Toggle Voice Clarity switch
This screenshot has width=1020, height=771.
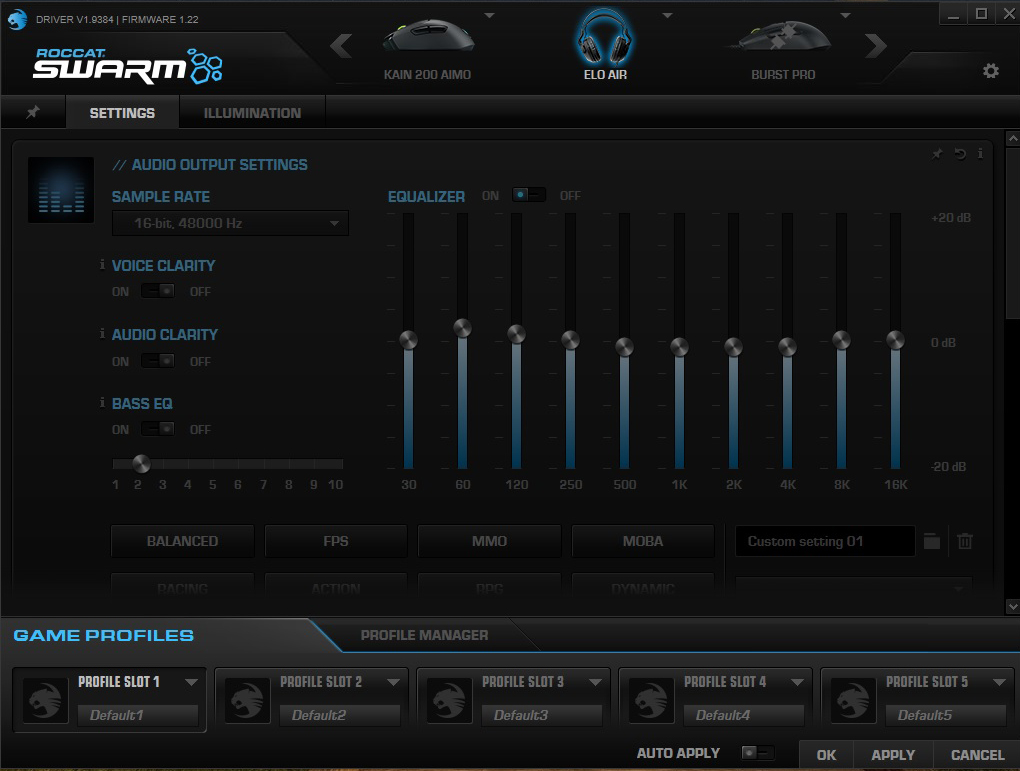[158, 291]
